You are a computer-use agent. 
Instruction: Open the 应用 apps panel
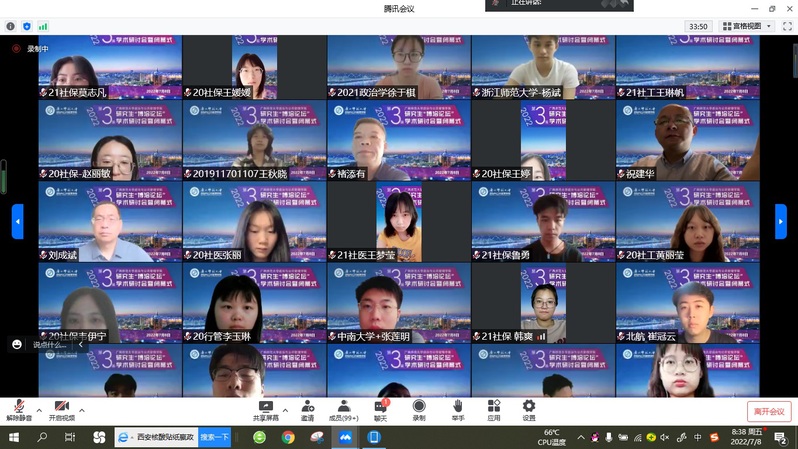[493, 409]
